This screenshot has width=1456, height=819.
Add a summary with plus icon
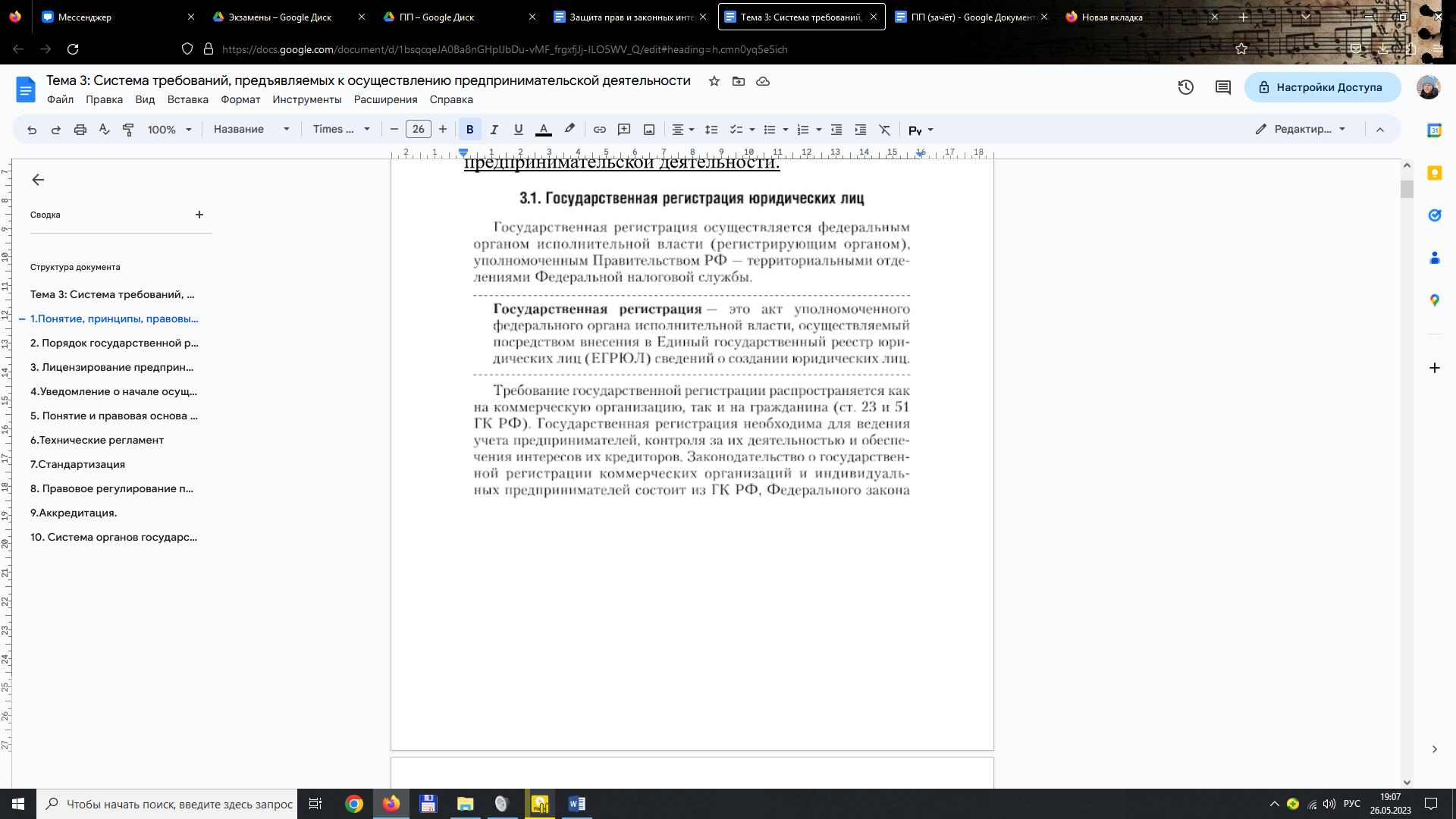point(199,215)
